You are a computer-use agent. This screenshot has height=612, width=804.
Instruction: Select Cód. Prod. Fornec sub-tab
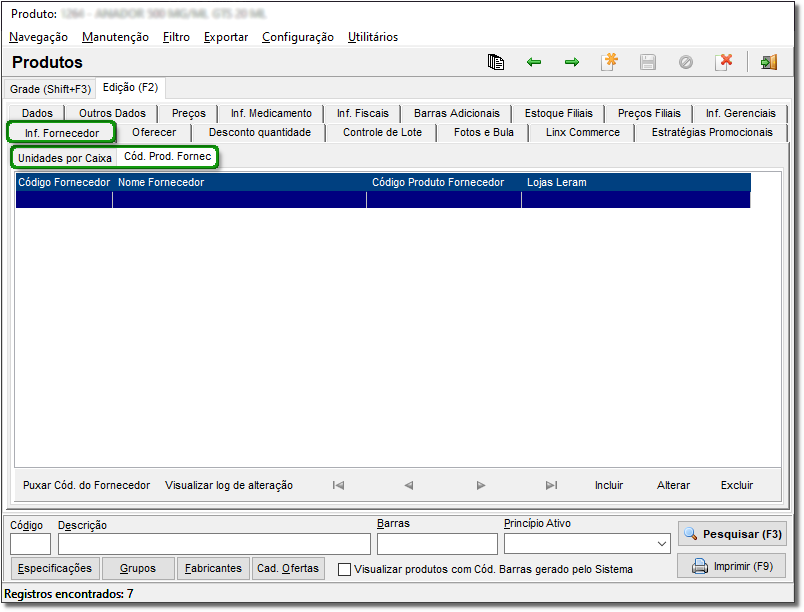[168, 156]
